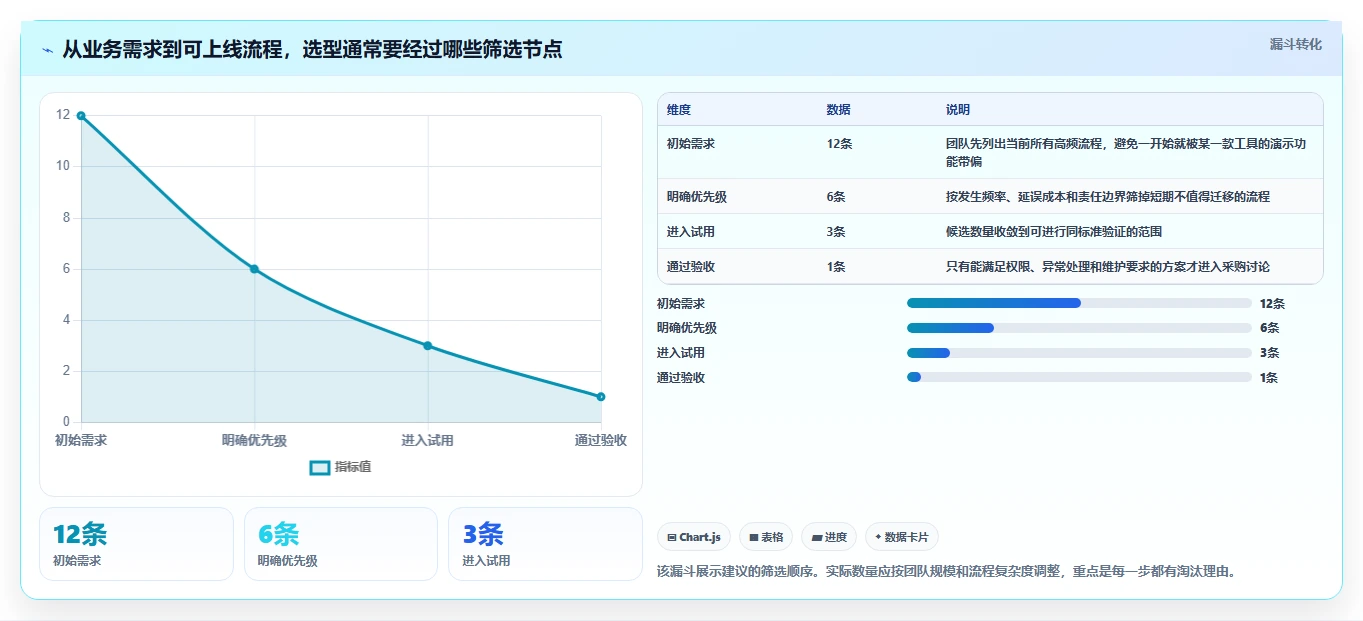The height and width of the screenshot is (621, 1363).
Task: Click the 明确优先级 x-axis label
Action: 254,440
